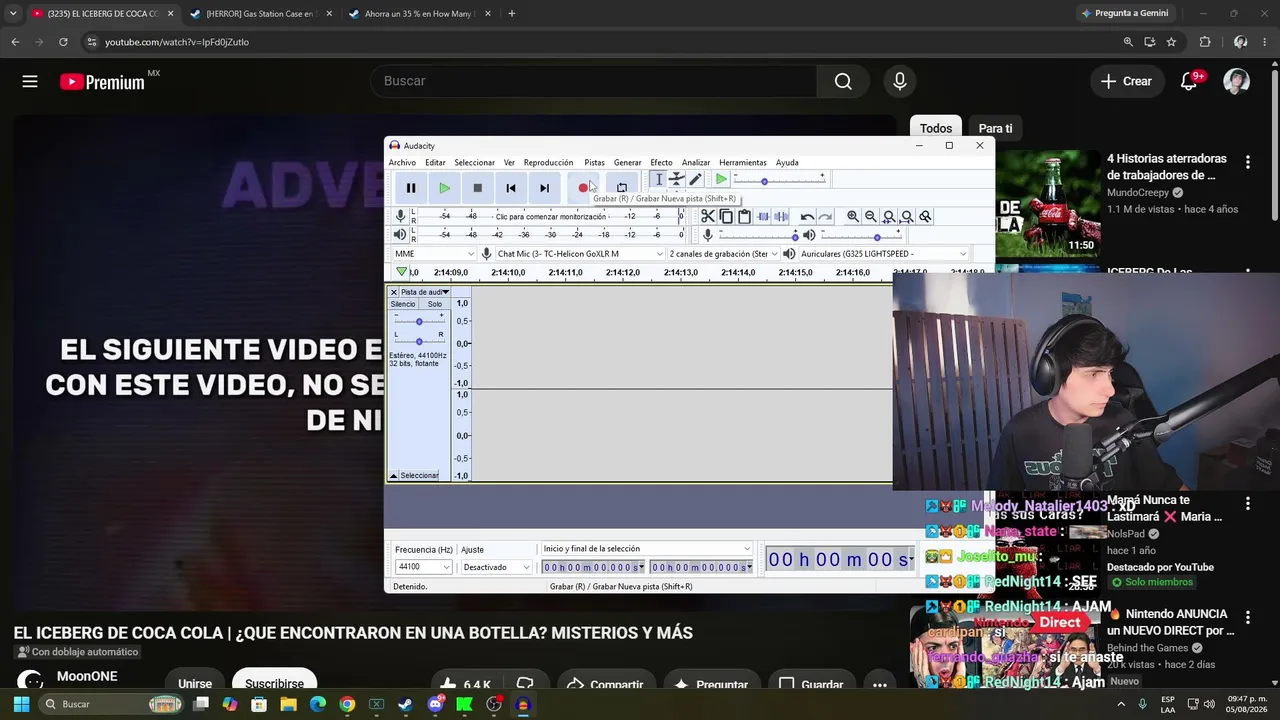Reload the page in the browser
Viewport: 1280px width, 720px height.
(x=63, y=42)
